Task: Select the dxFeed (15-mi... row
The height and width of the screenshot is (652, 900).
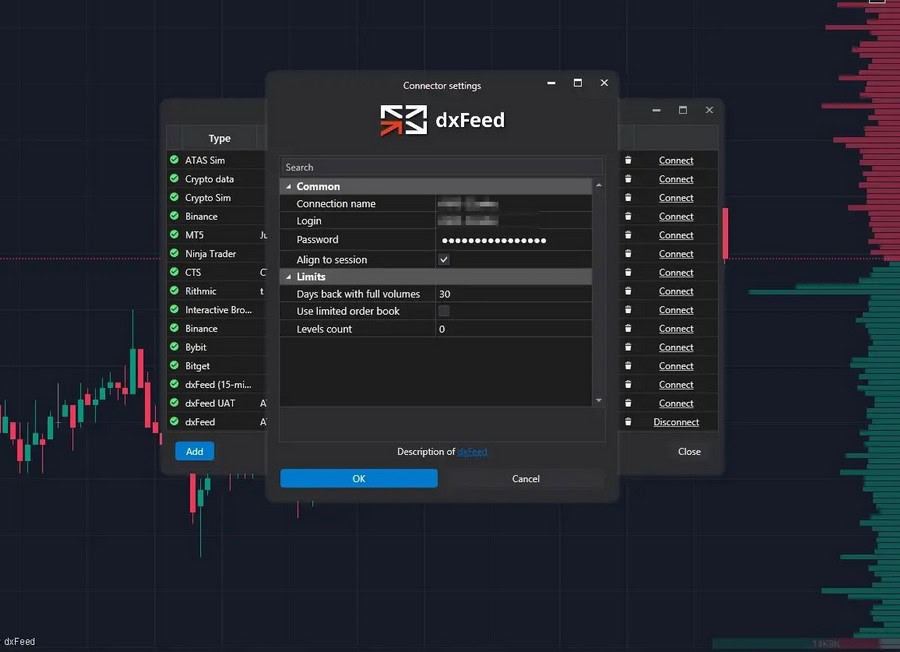Action: tap(218, 385)
